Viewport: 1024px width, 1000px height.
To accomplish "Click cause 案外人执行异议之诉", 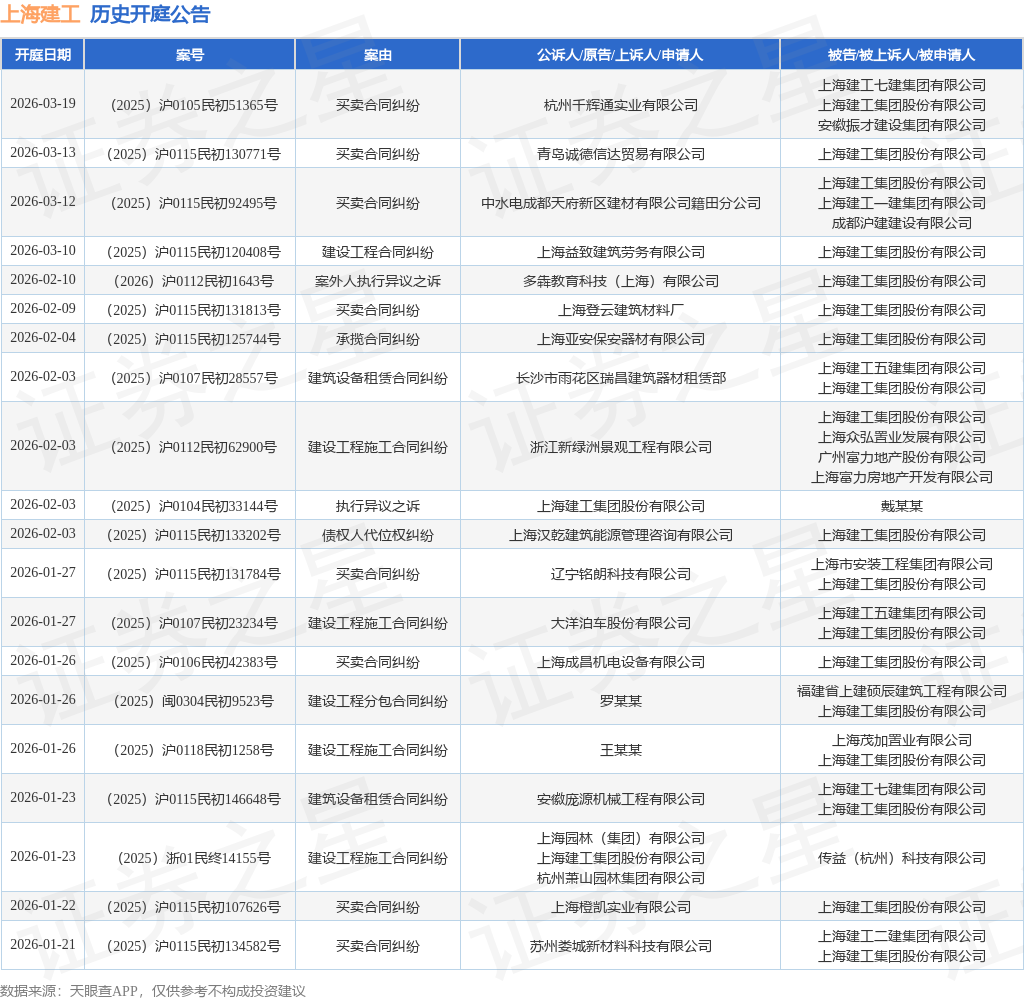I will point(377,281).
